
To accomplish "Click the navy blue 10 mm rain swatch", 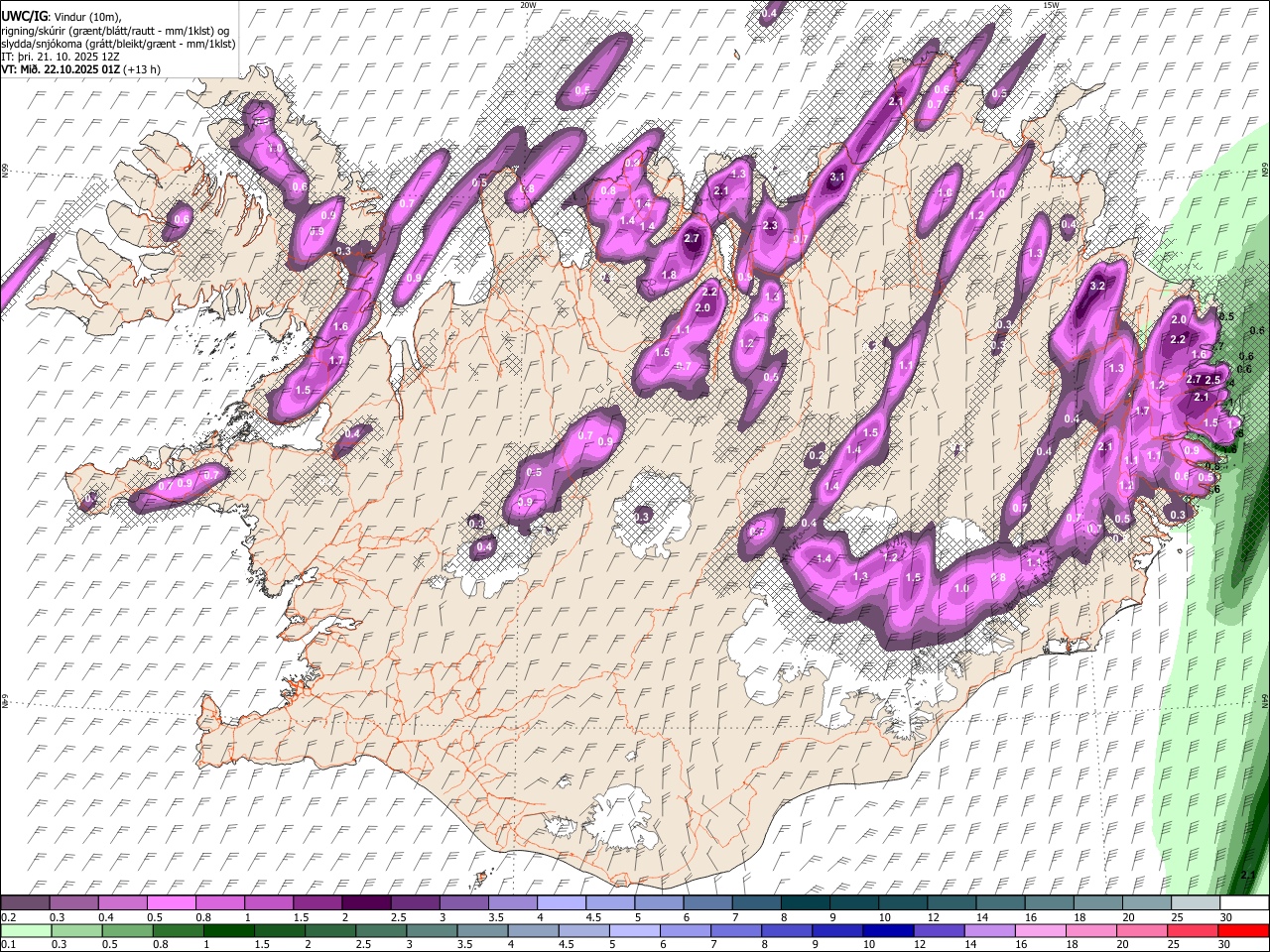I will (889, 931).
